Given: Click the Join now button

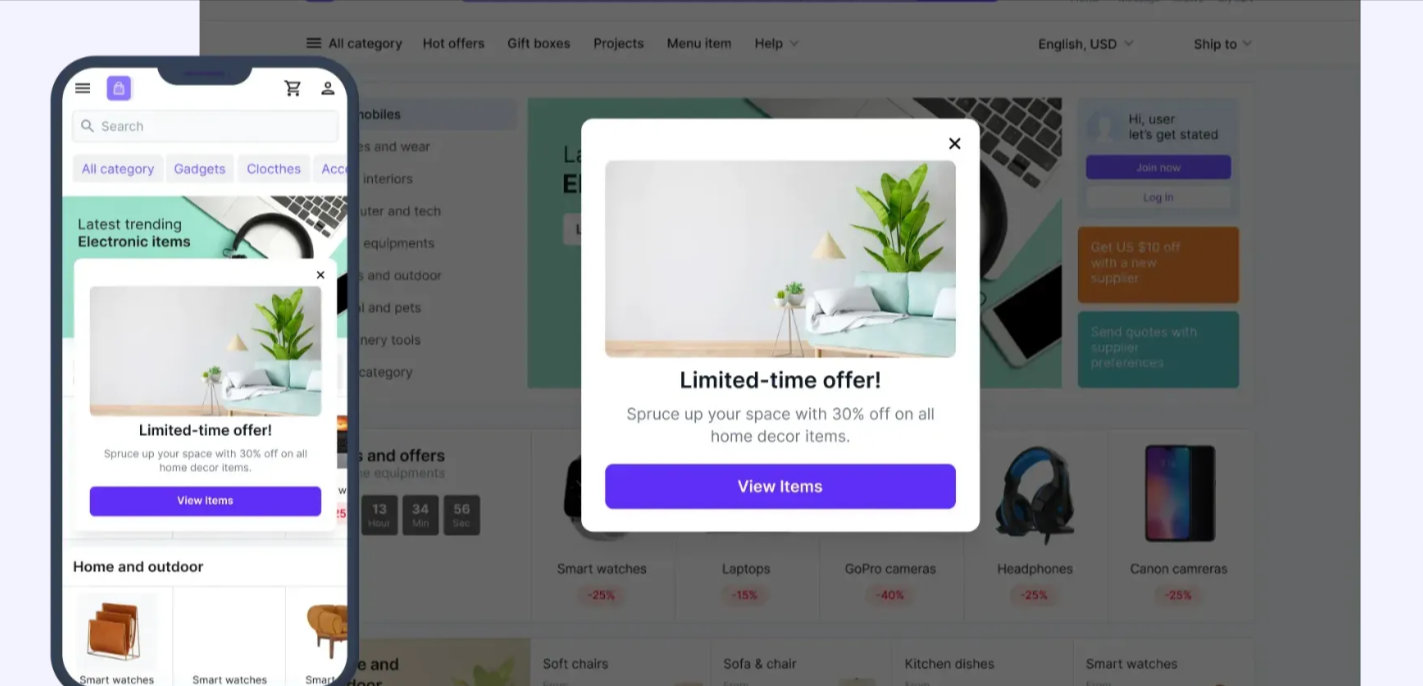Looking at the screenshot, I should pyautogui.click(x=1158, y=167).
